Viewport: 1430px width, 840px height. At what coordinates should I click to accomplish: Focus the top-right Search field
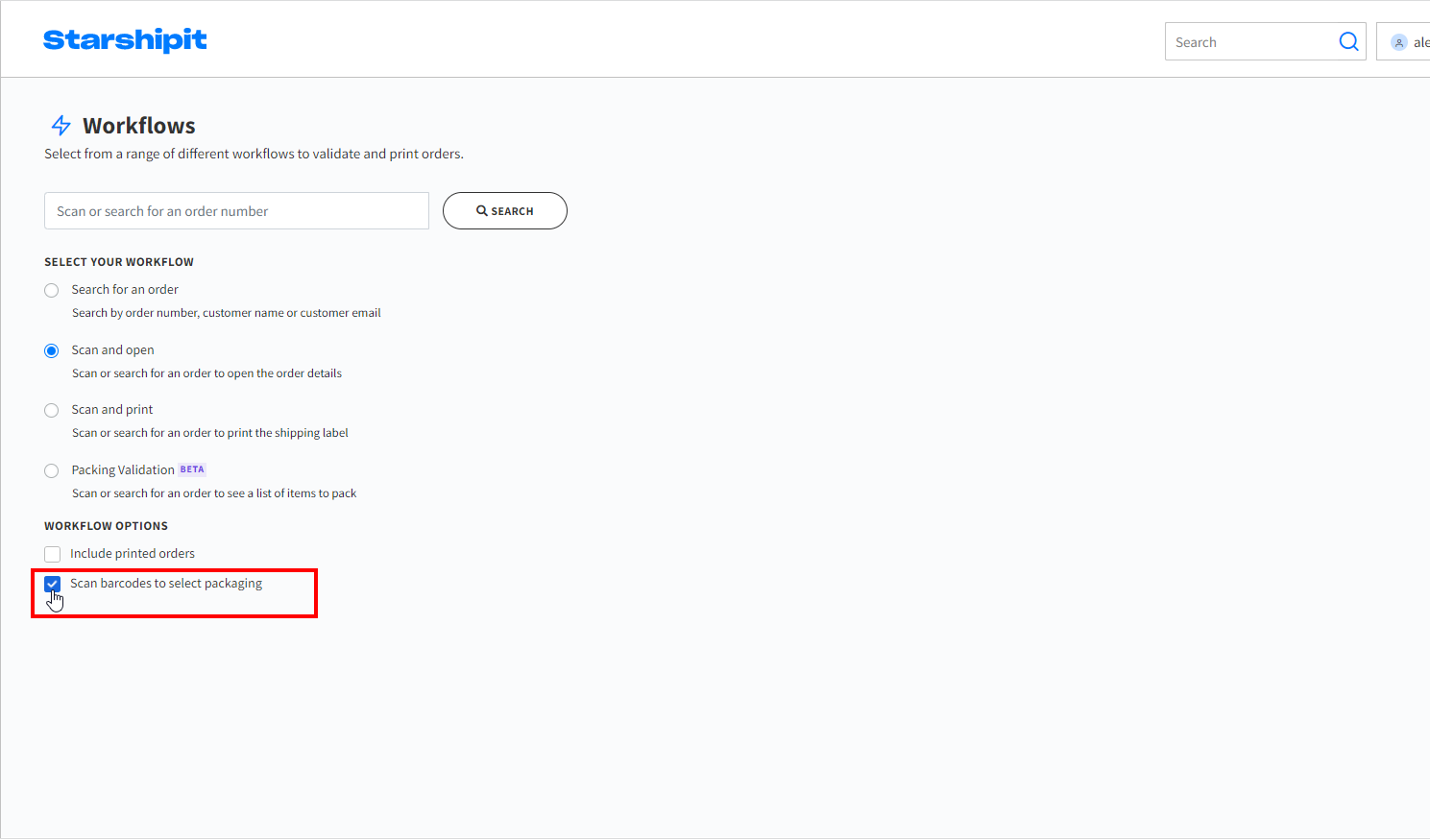(1248, 42)
